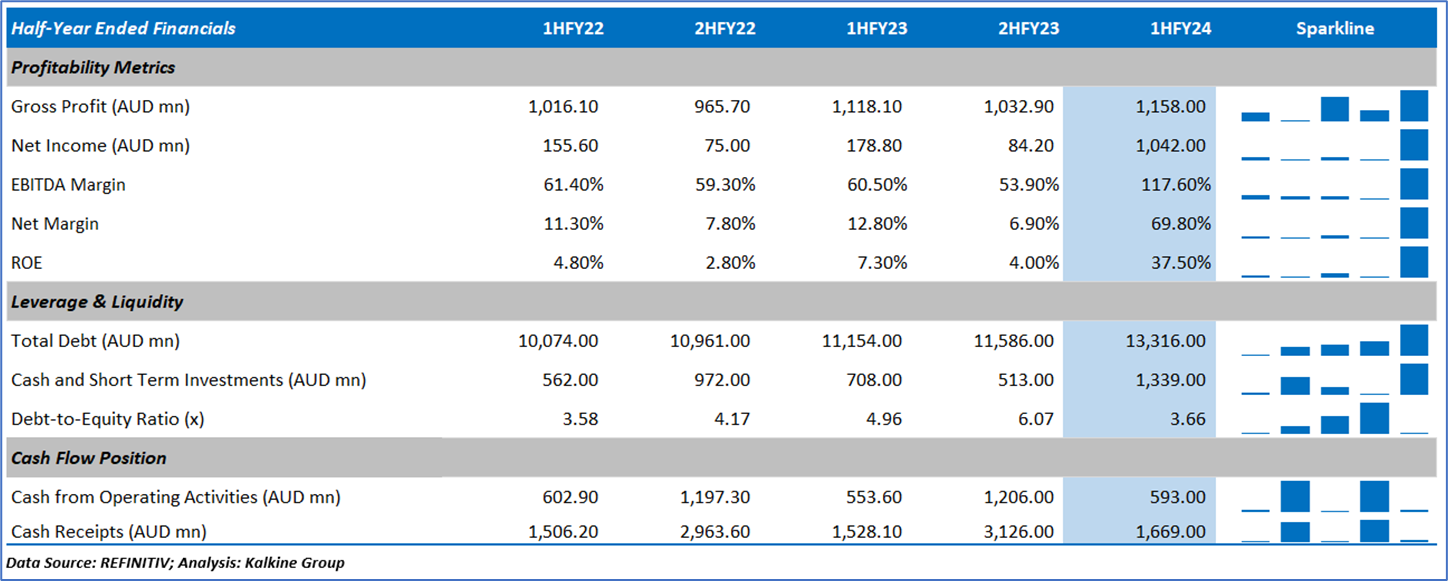Click the Cash from Operating Activities sparkline

coord(1334,497)
